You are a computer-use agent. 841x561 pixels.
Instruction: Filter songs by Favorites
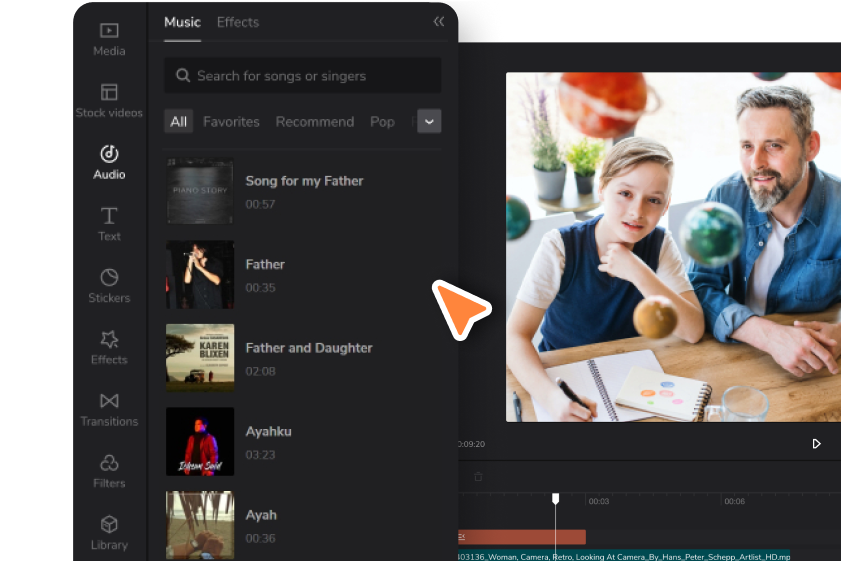(x=231, y=122)
